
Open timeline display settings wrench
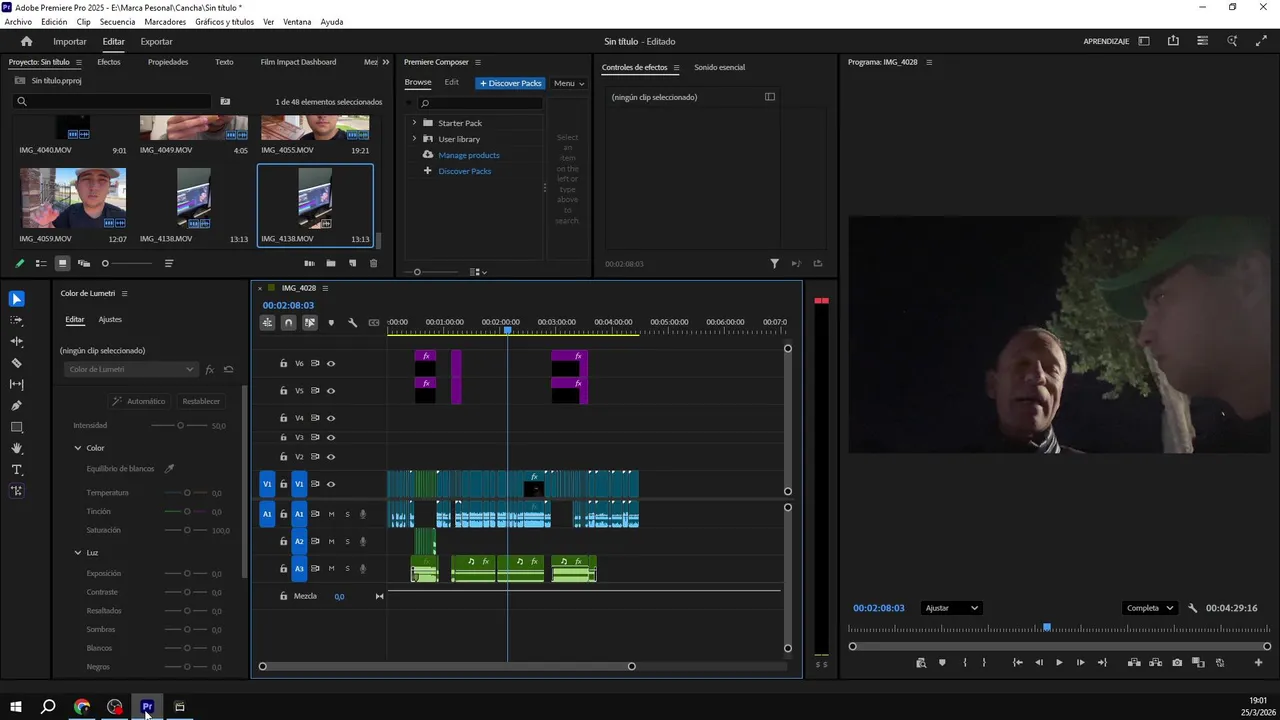(x=352, y=323)
